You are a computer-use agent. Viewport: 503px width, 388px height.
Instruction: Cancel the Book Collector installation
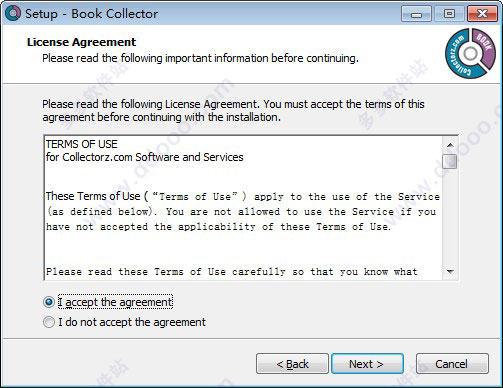(452, 364)
